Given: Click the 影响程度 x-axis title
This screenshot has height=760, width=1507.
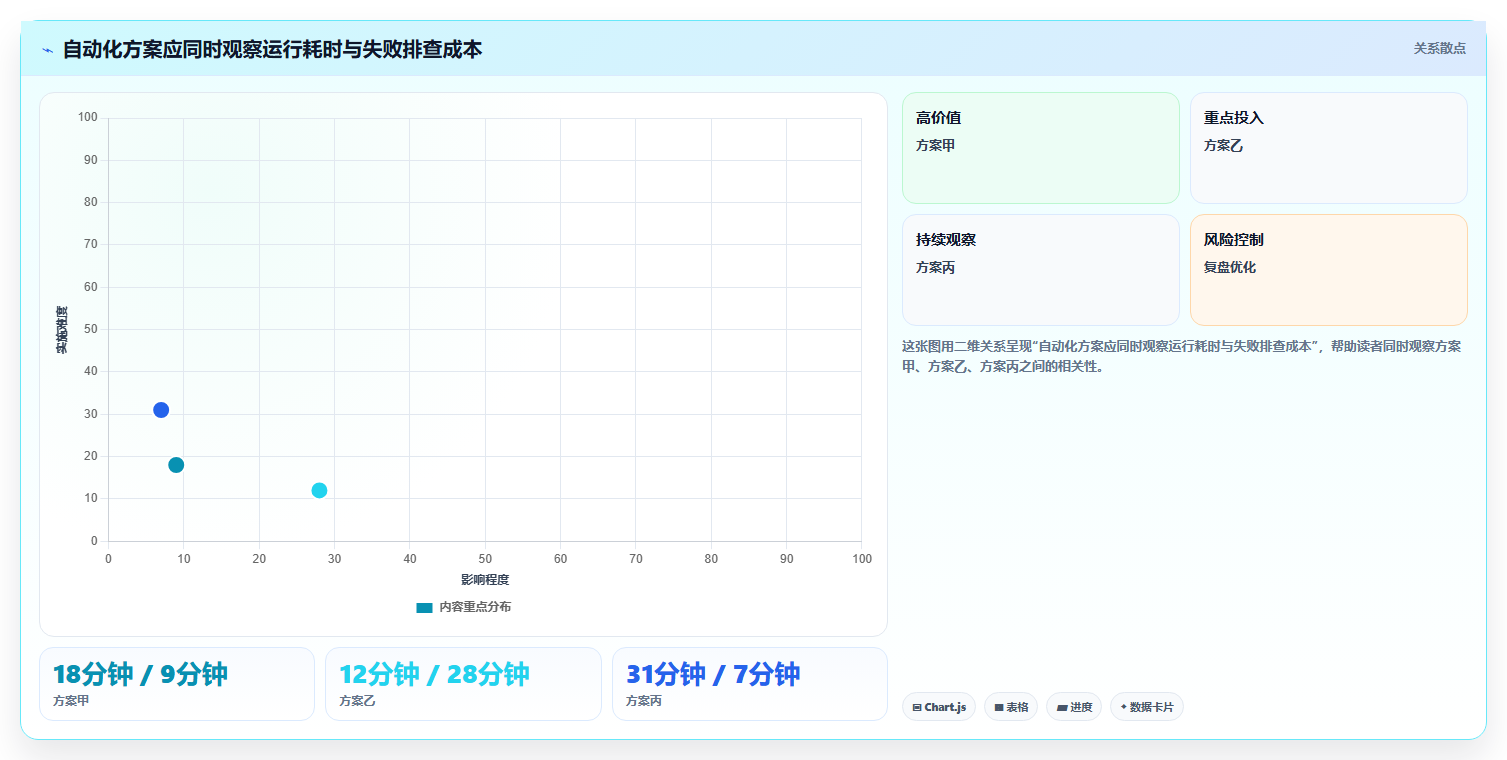Looking at the screenshot, I should [x=485, y=580].
